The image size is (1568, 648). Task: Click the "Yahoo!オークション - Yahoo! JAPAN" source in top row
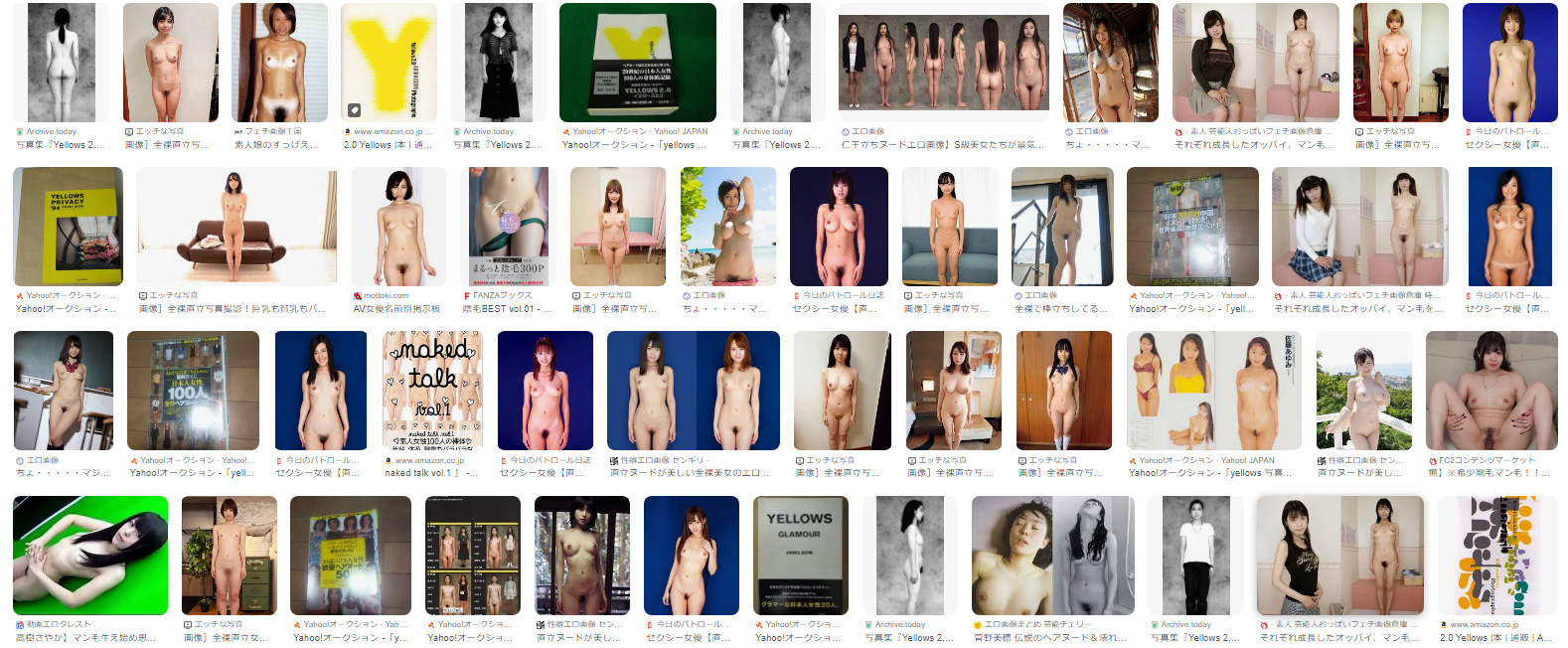pos(640,131)
